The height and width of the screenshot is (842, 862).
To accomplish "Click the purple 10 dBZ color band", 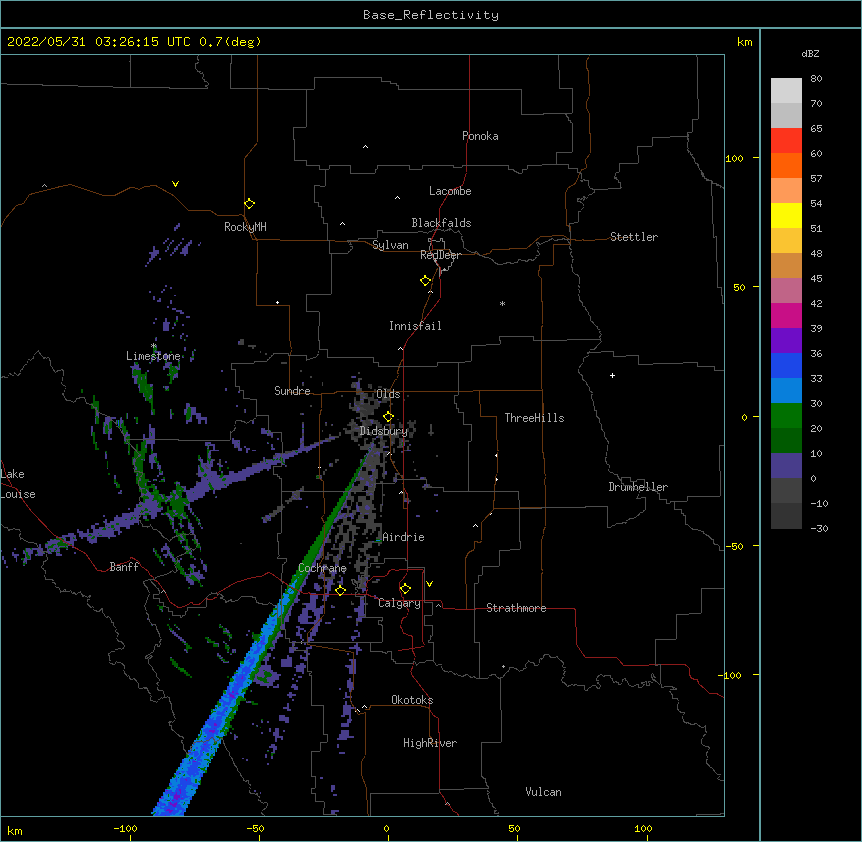I will 786,466.
